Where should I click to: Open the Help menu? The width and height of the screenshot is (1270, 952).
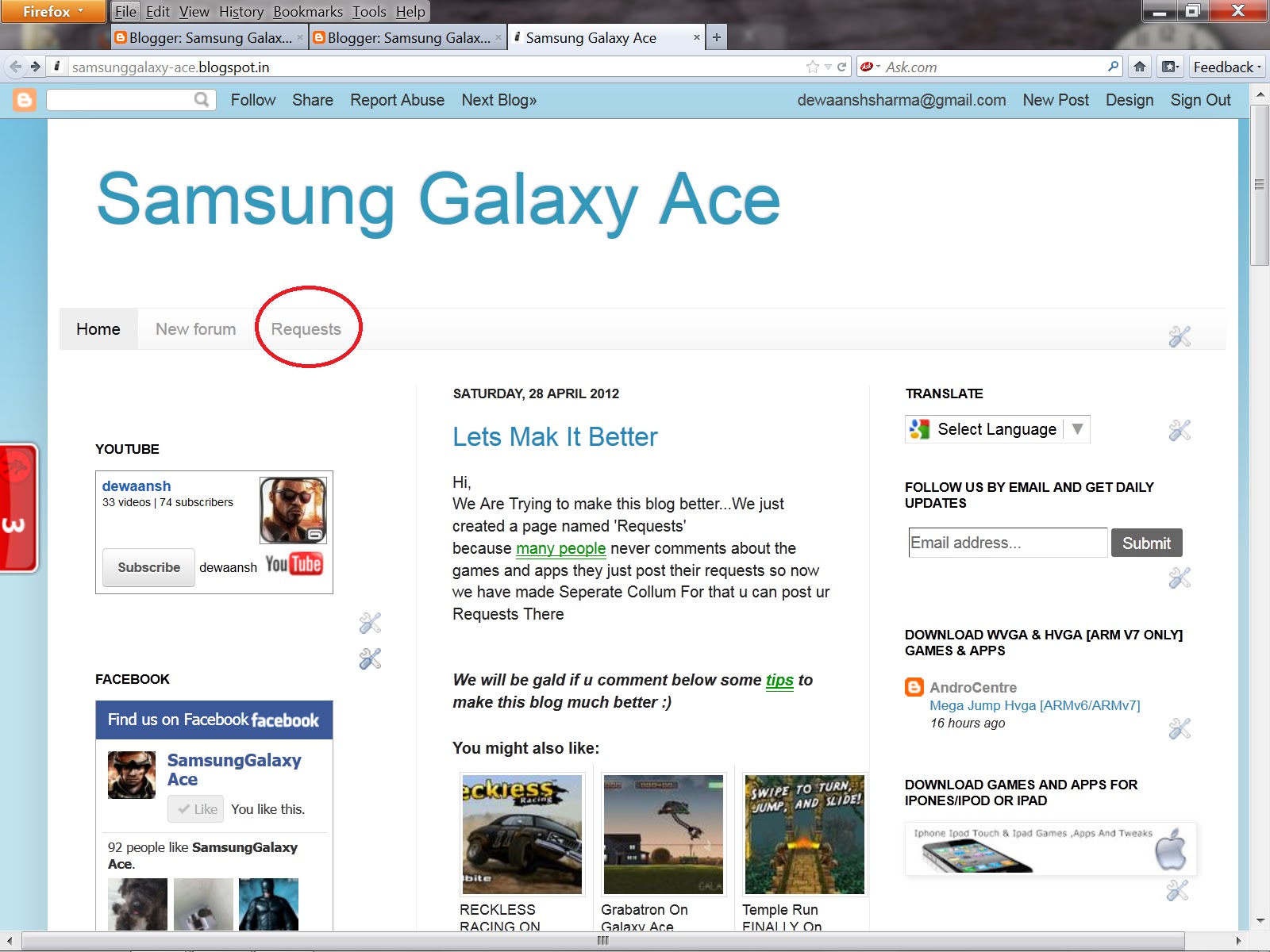click(x=410, y=11)
